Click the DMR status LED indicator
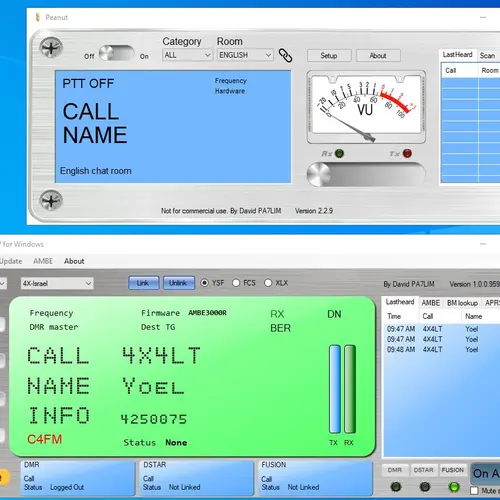This screenshot has width=500, height=500. [396, 487]
